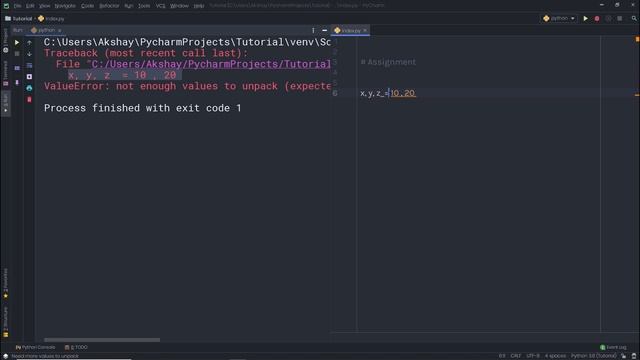
Task: Change UTF-8 file encoding in status bar
Action: (533, 356)
